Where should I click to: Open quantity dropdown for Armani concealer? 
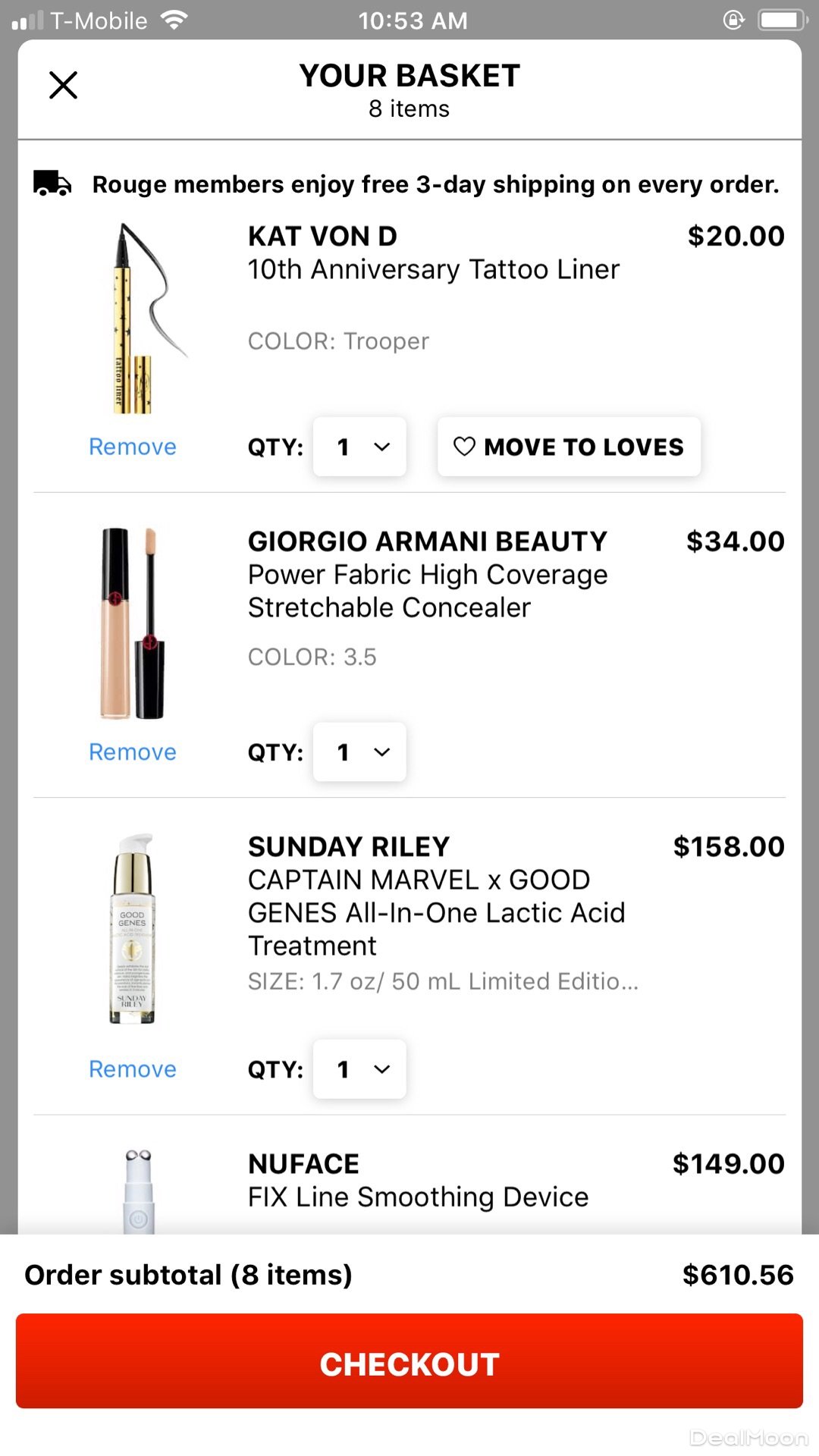(359, 752)
